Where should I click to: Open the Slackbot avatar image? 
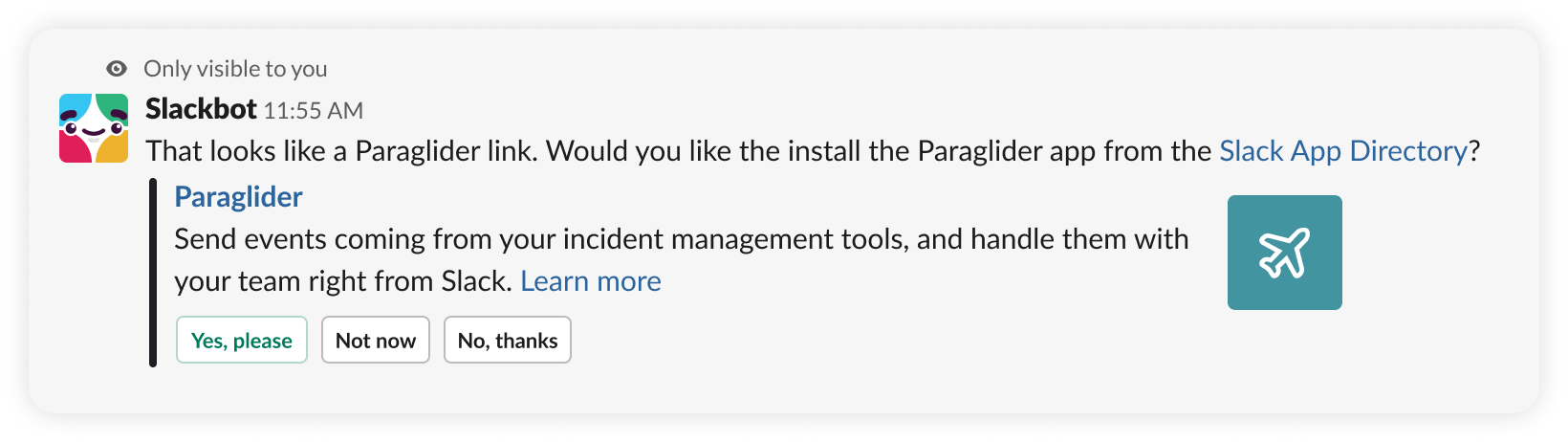pyautogui.click(x=94, y=128)
